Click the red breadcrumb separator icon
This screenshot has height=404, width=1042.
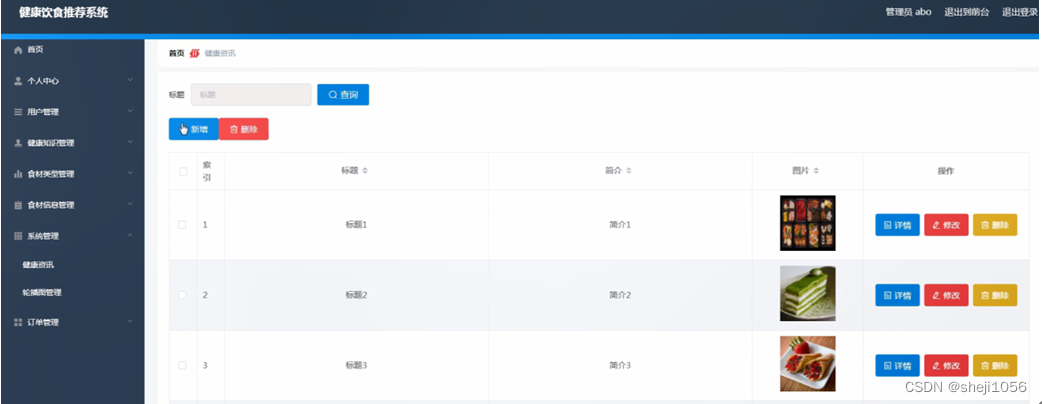pos(194,53)
